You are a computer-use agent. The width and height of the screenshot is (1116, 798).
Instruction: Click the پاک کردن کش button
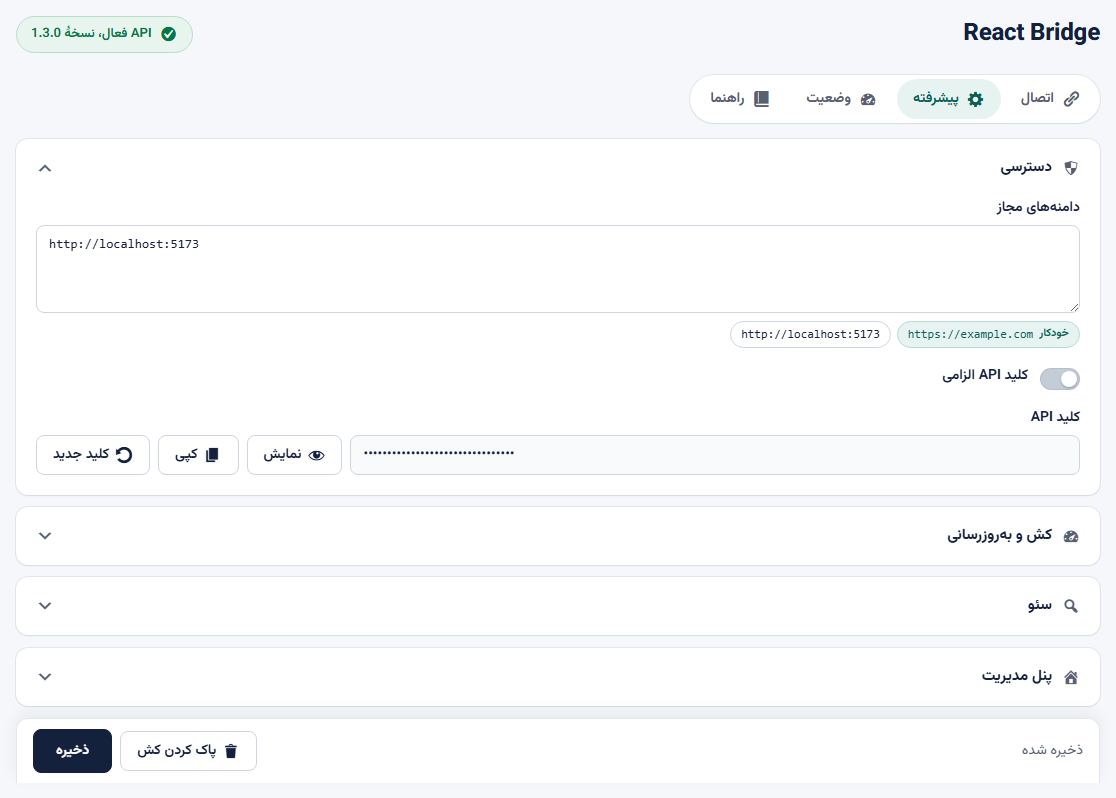188,751
